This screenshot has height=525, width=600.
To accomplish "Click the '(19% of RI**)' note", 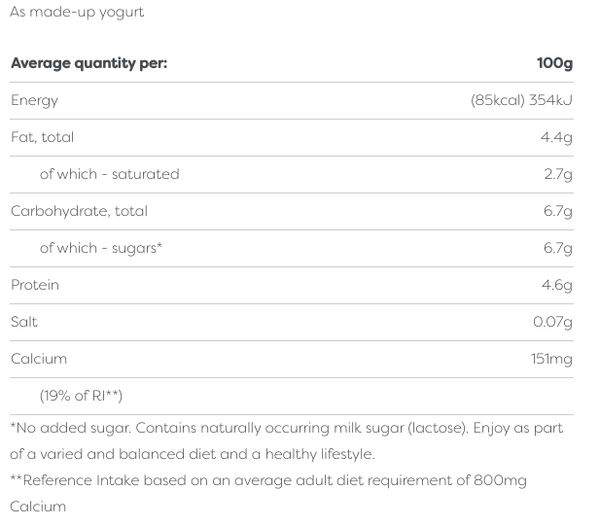I will coord(81,396).
